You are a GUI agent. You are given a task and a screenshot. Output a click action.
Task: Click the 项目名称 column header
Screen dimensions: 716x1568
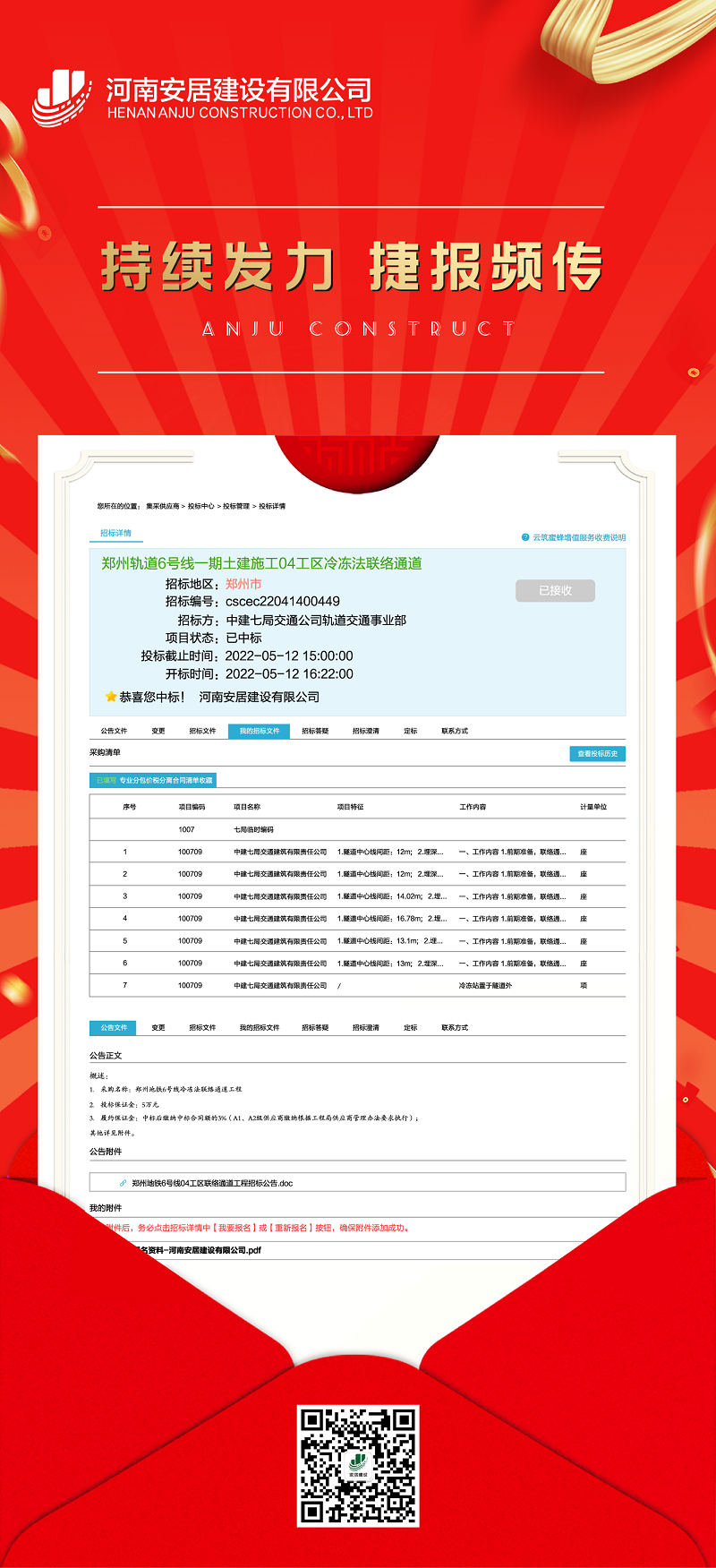click(247, 807)
